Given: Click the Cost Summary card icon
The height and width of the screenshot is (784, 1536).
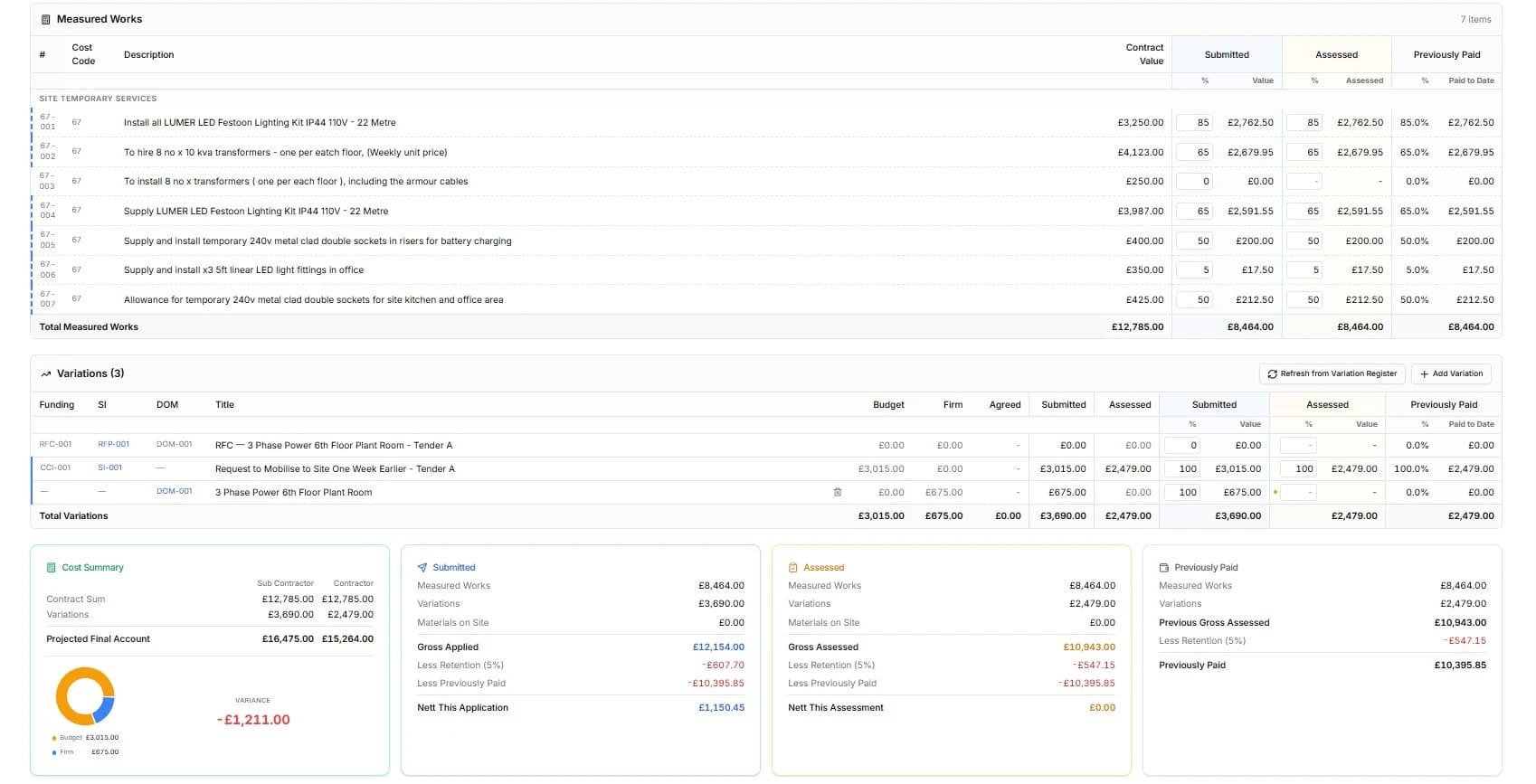Looking at the screenshot, I should coord(52,568).
